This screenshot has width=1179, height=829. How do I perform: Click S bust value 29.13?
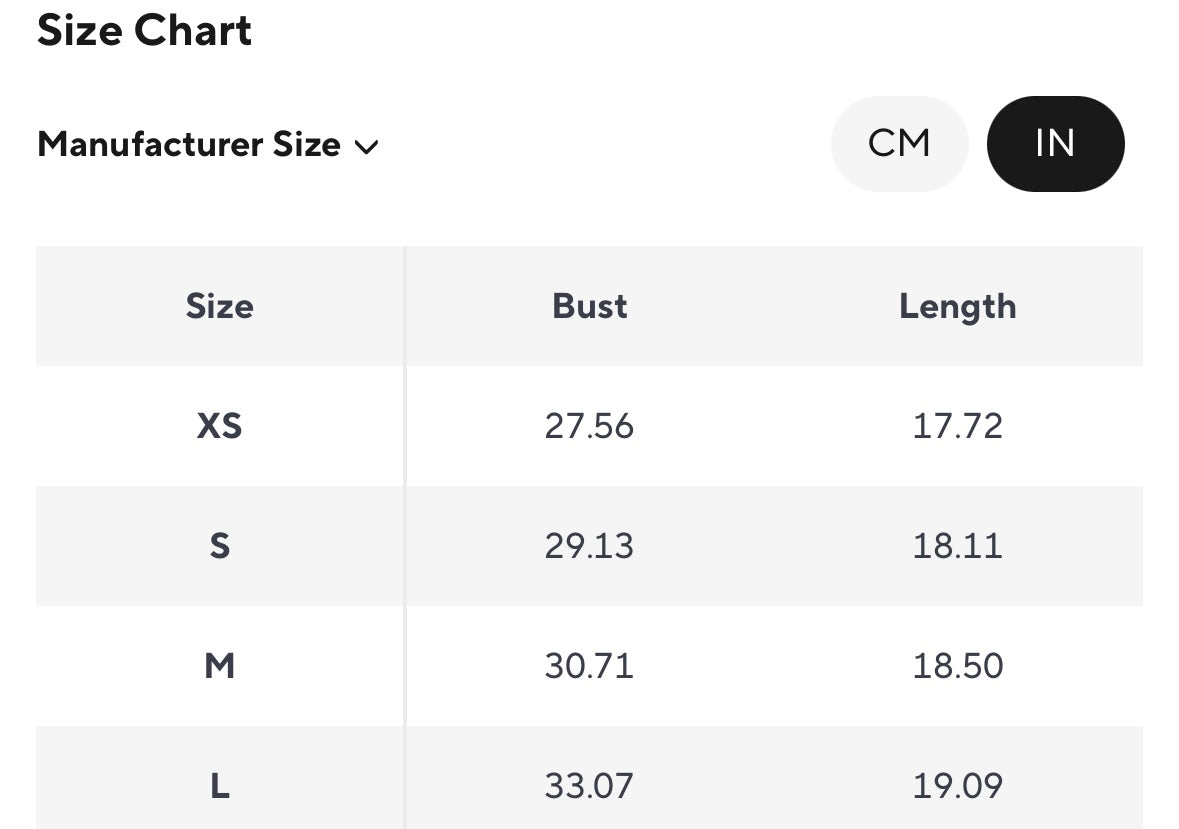coord(589,546)
